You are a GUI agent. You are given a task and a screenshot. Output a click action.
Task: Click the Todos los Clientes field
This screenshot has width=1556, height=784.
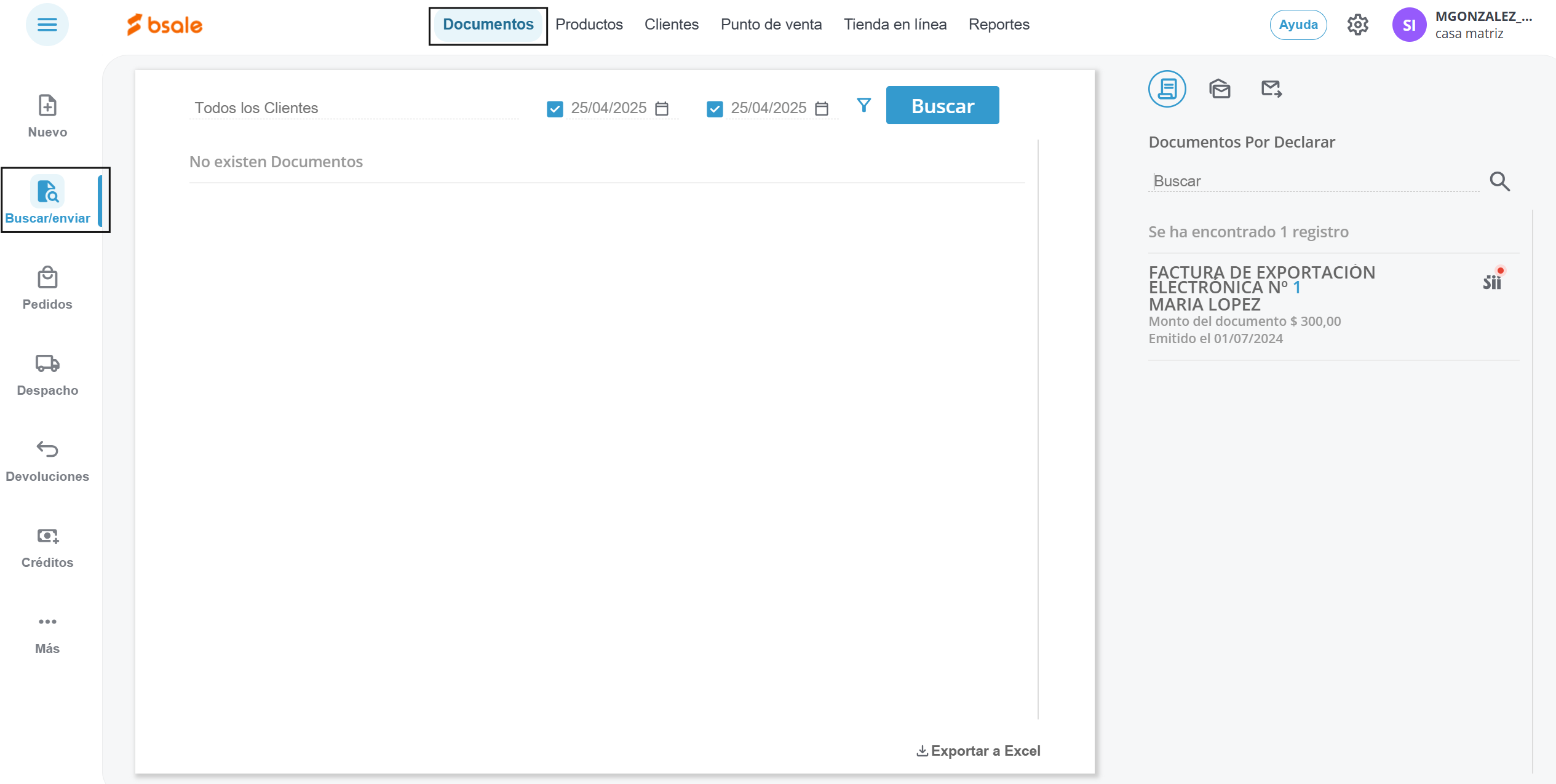[354, 108]
